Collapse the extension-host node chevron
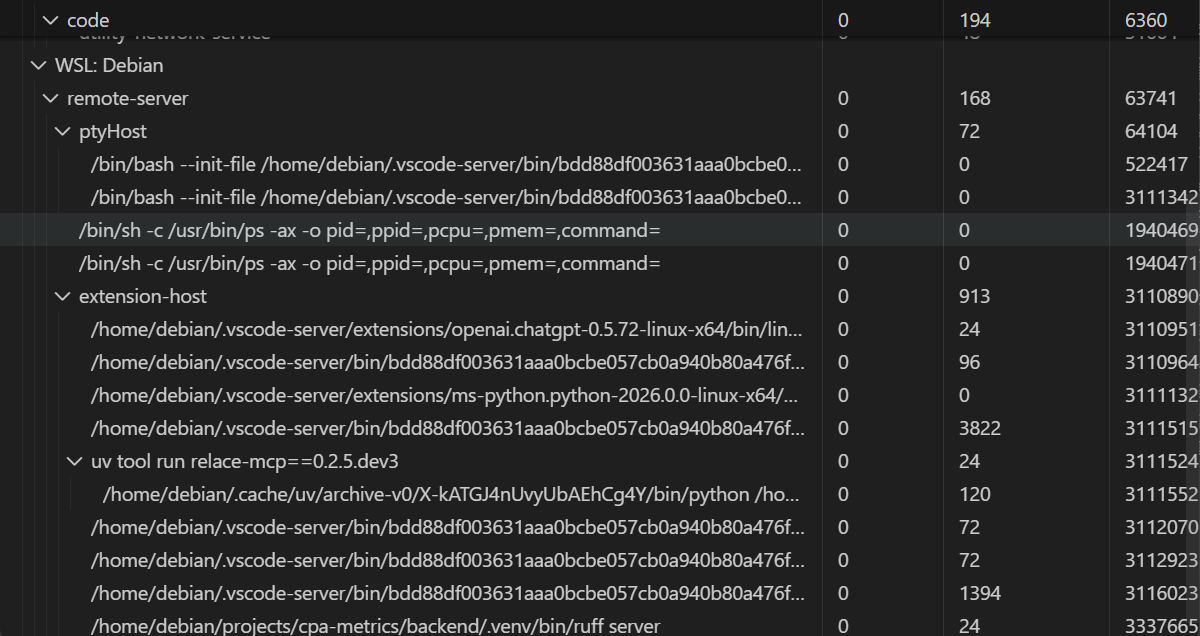The image size is (1200, 636). [x=63, y=296]
